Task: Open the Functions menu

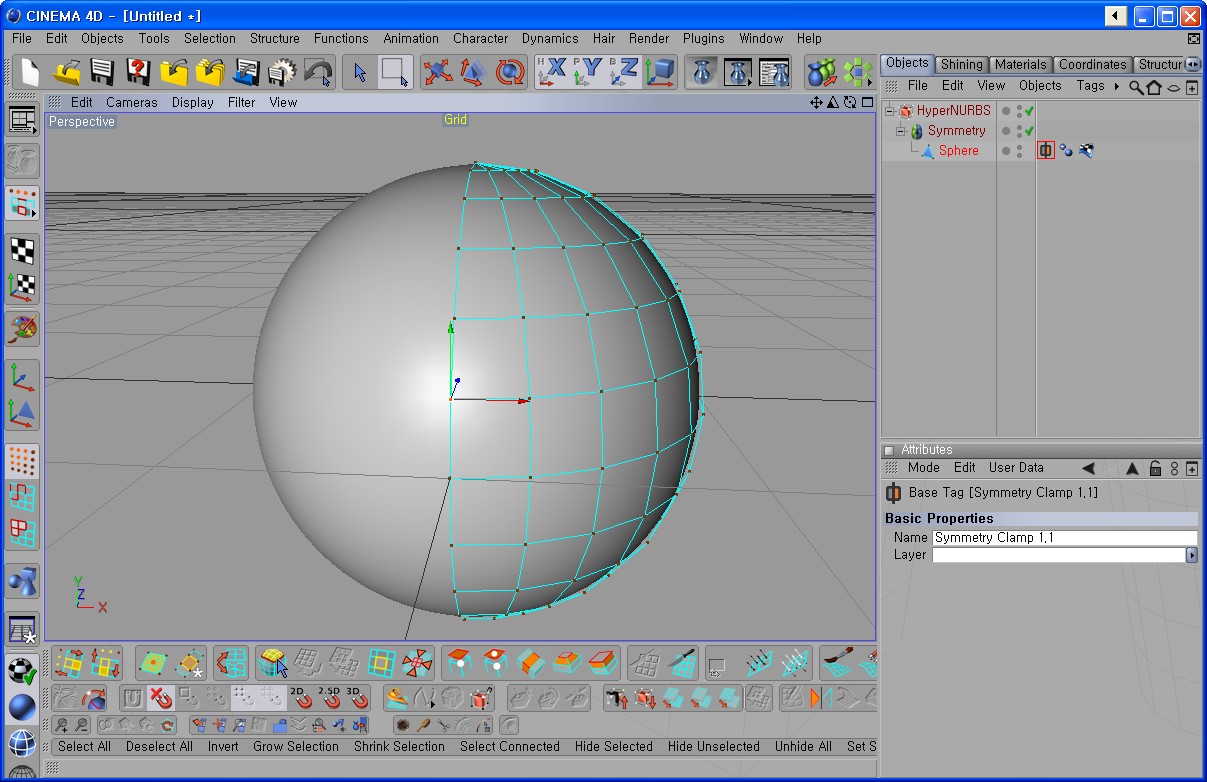Action: (341, 38)
